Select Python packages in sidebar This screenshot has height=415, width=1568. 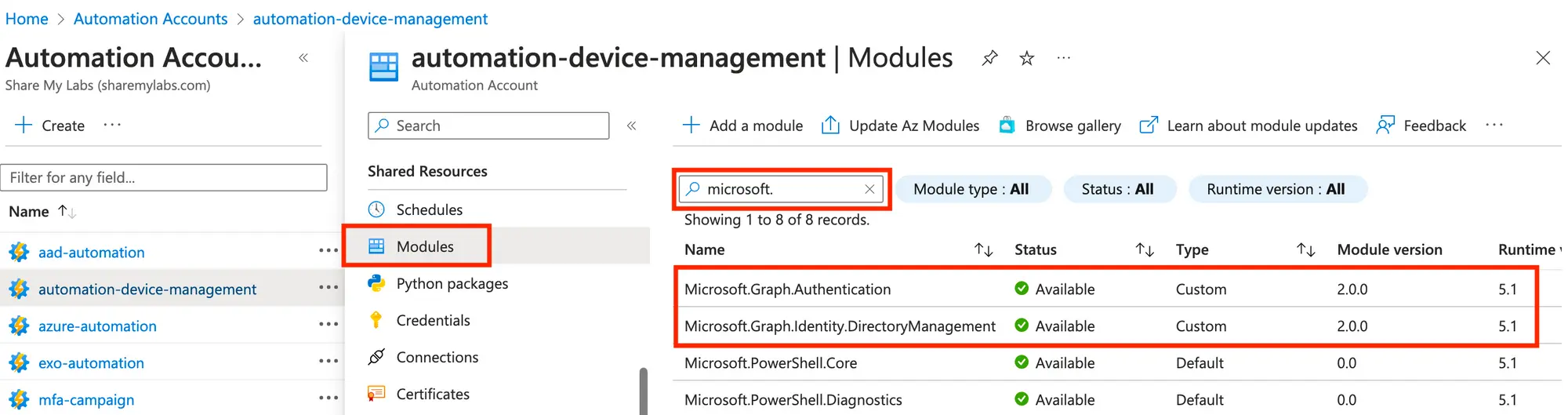452,283
